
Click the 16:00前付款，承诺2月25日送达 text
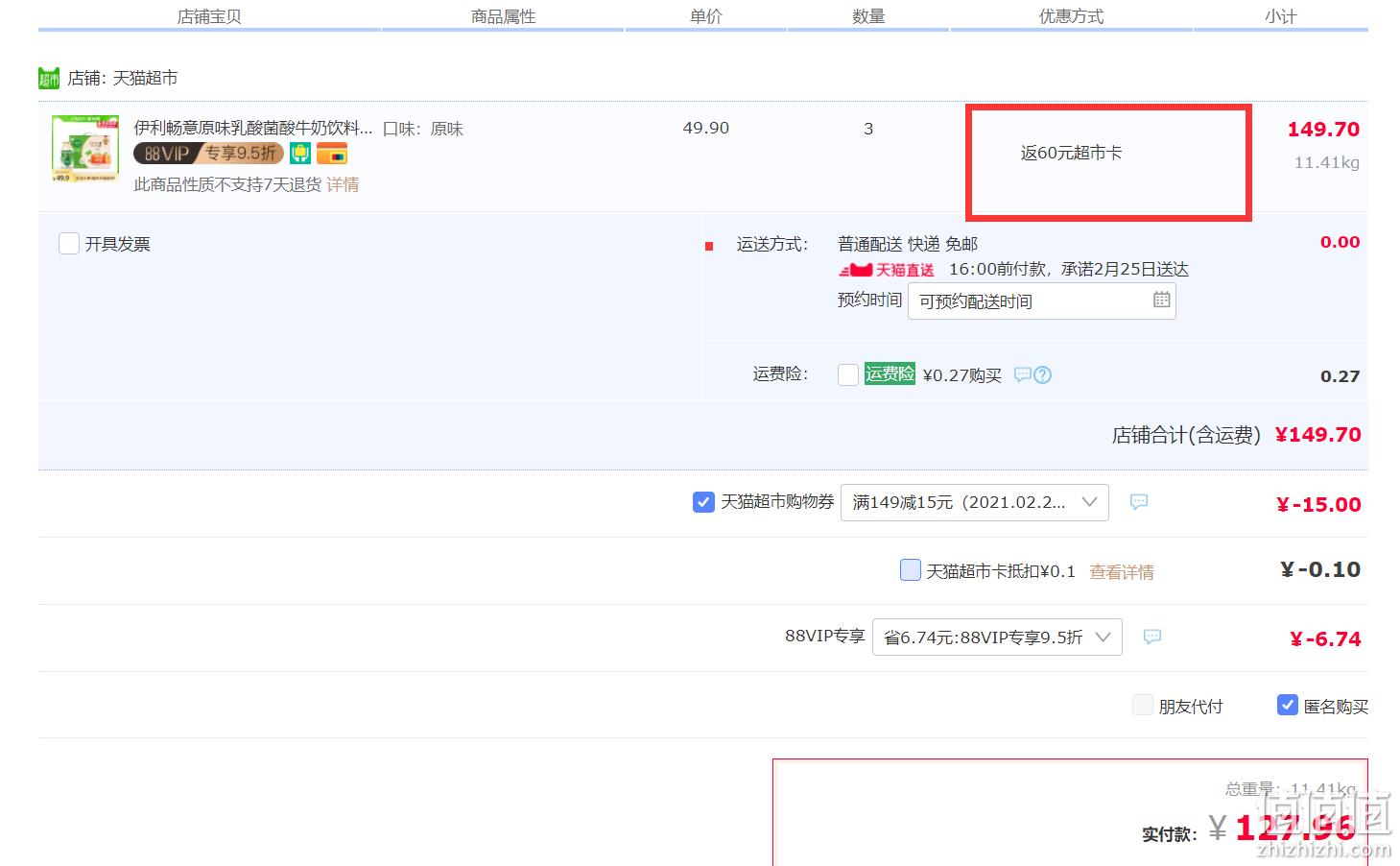[1069, 270]
